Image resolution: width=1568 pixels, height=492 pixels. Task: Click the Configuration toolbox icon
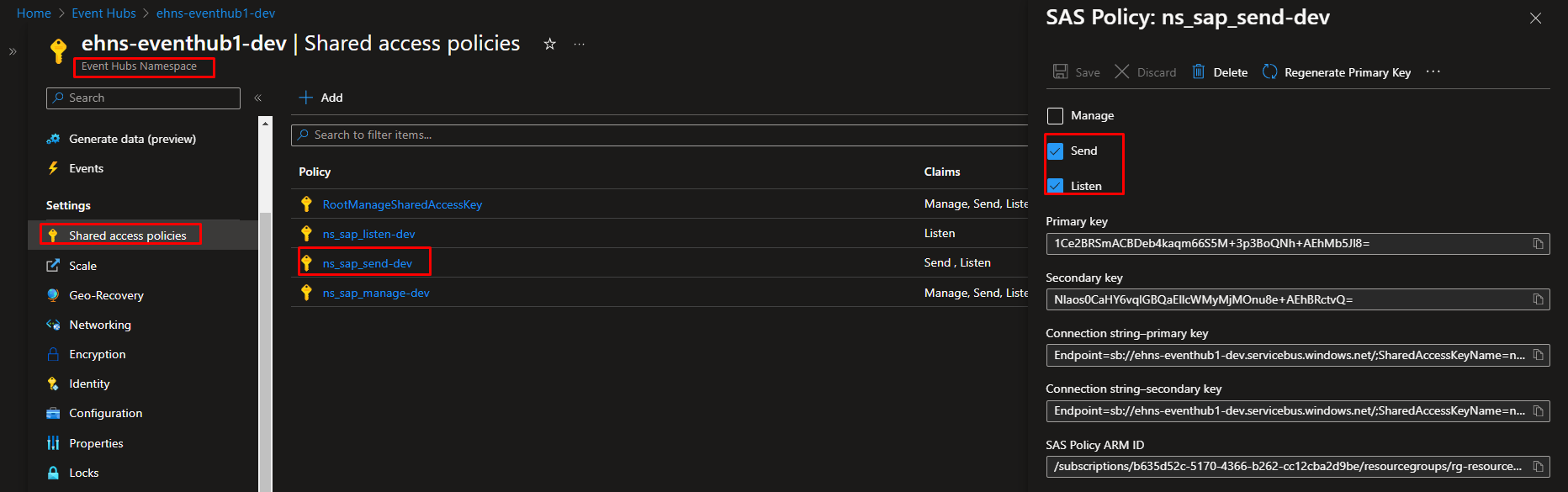[53, 413]
